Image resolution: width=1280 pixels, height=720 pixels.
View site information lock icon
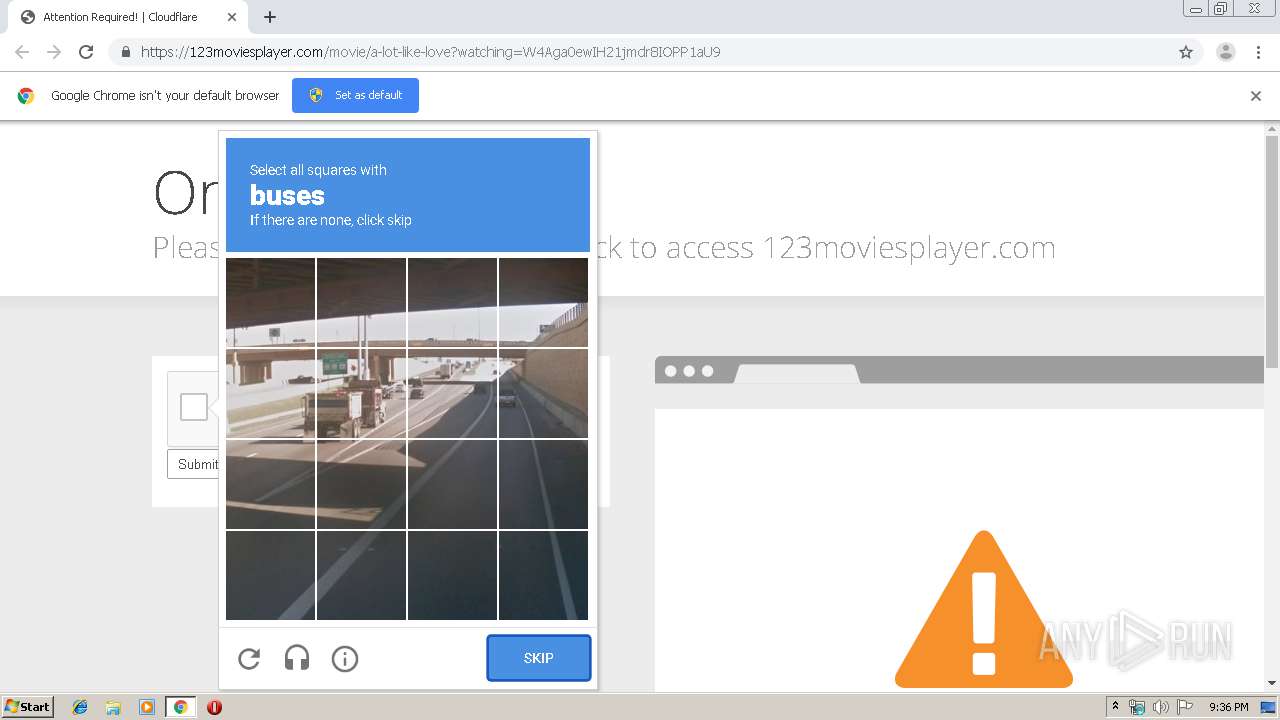click(126, 52)
